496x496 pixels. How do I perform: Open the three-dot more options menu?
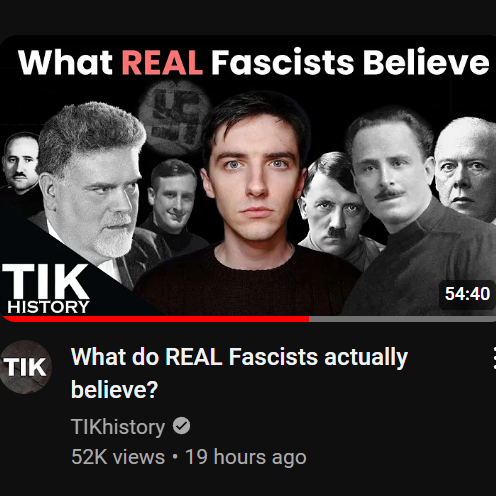494,358
